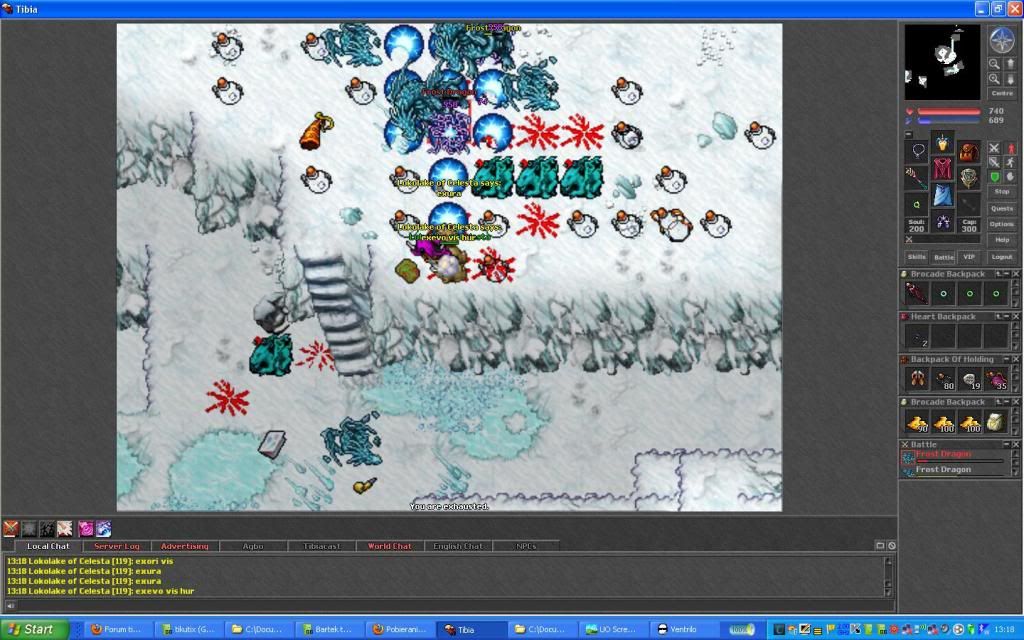Switch to the Server Log tab
The width and height of the screenshot is (1024, 640).
pyautogui.click(x=117, y=546)
